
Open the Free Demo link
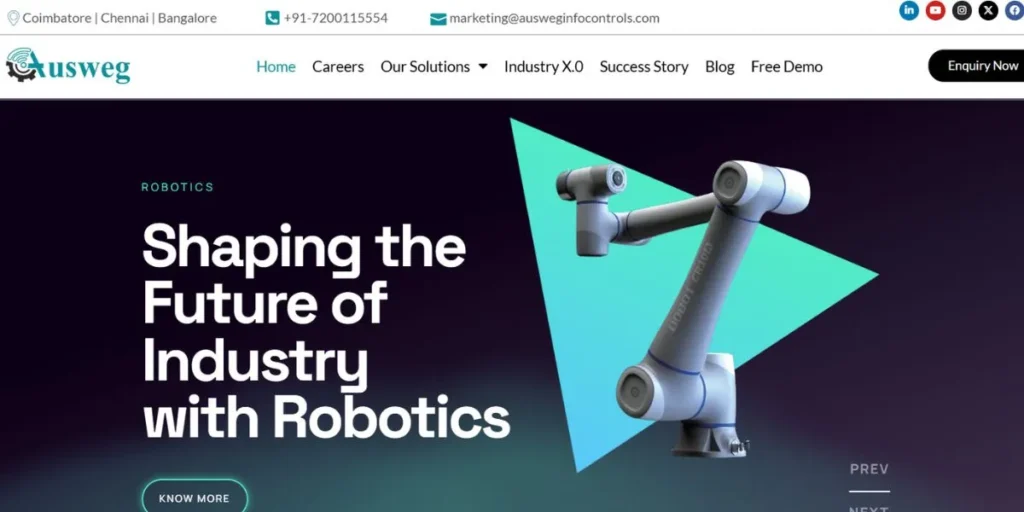click(786, 67)
